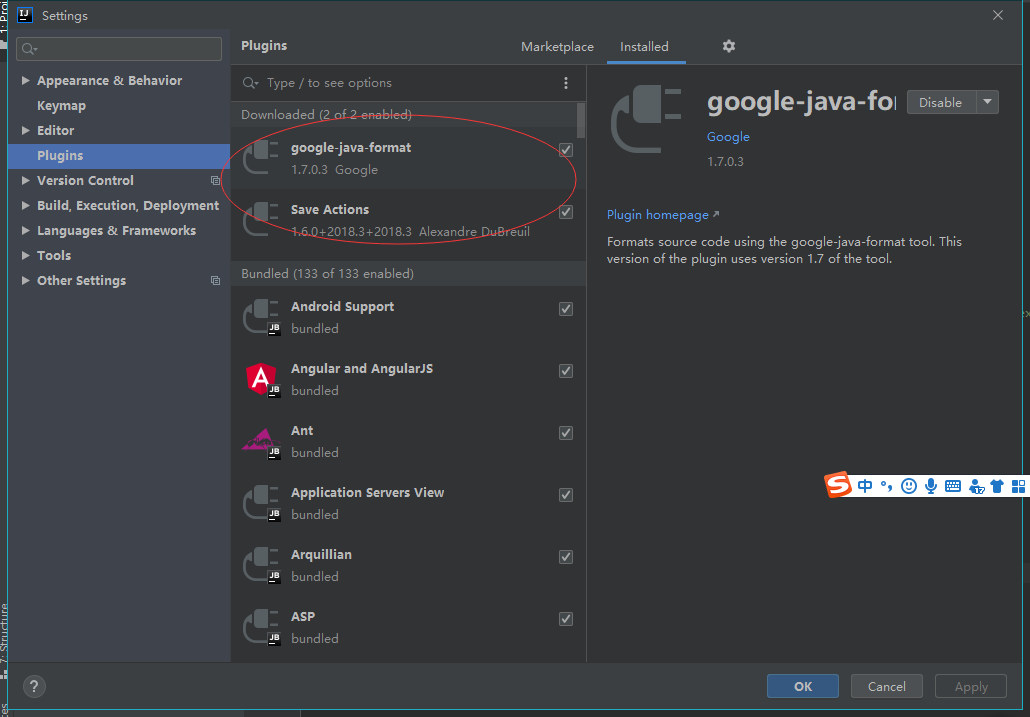Open the Sogou soft keyboard icon
This screenshot has width=1030, height=717.
[953, 485]
